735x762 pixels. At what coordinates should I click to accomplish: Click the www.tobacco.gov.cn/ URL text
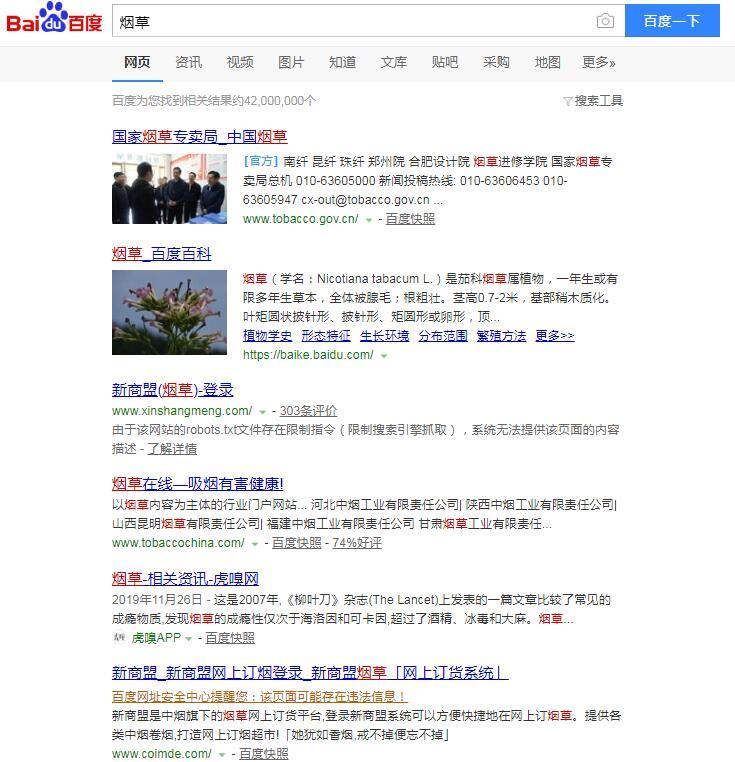(x=301, y=219)
